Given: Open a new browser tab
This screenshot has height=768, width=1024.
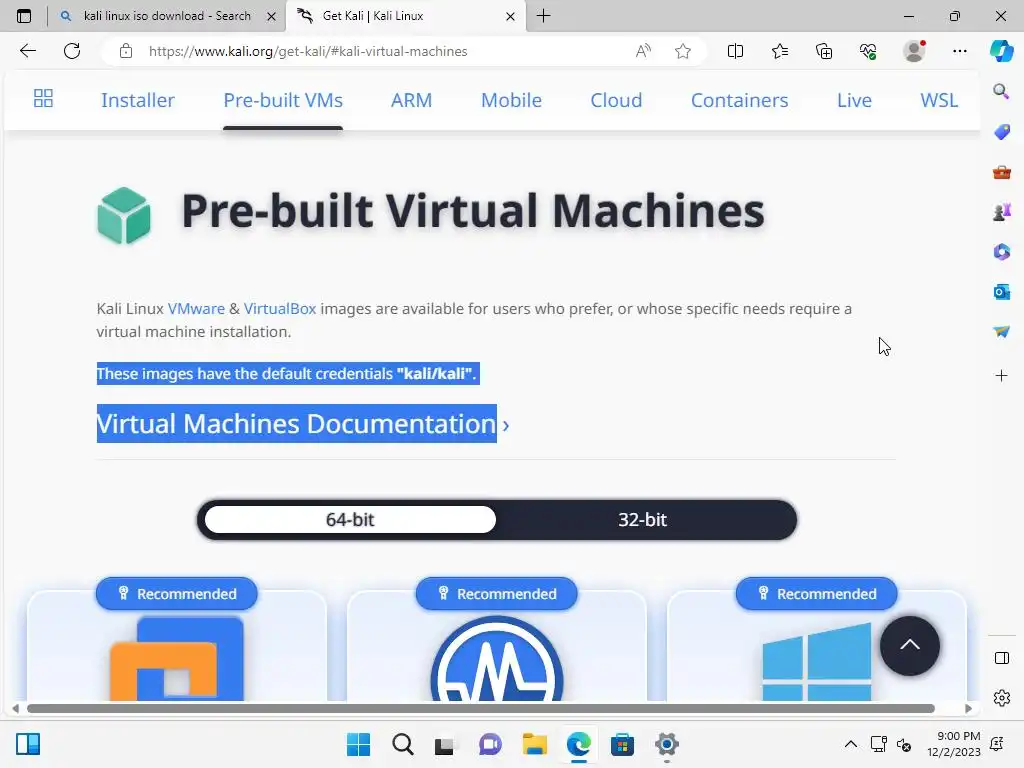Looking at the screenshot, I should pos(543,16).
